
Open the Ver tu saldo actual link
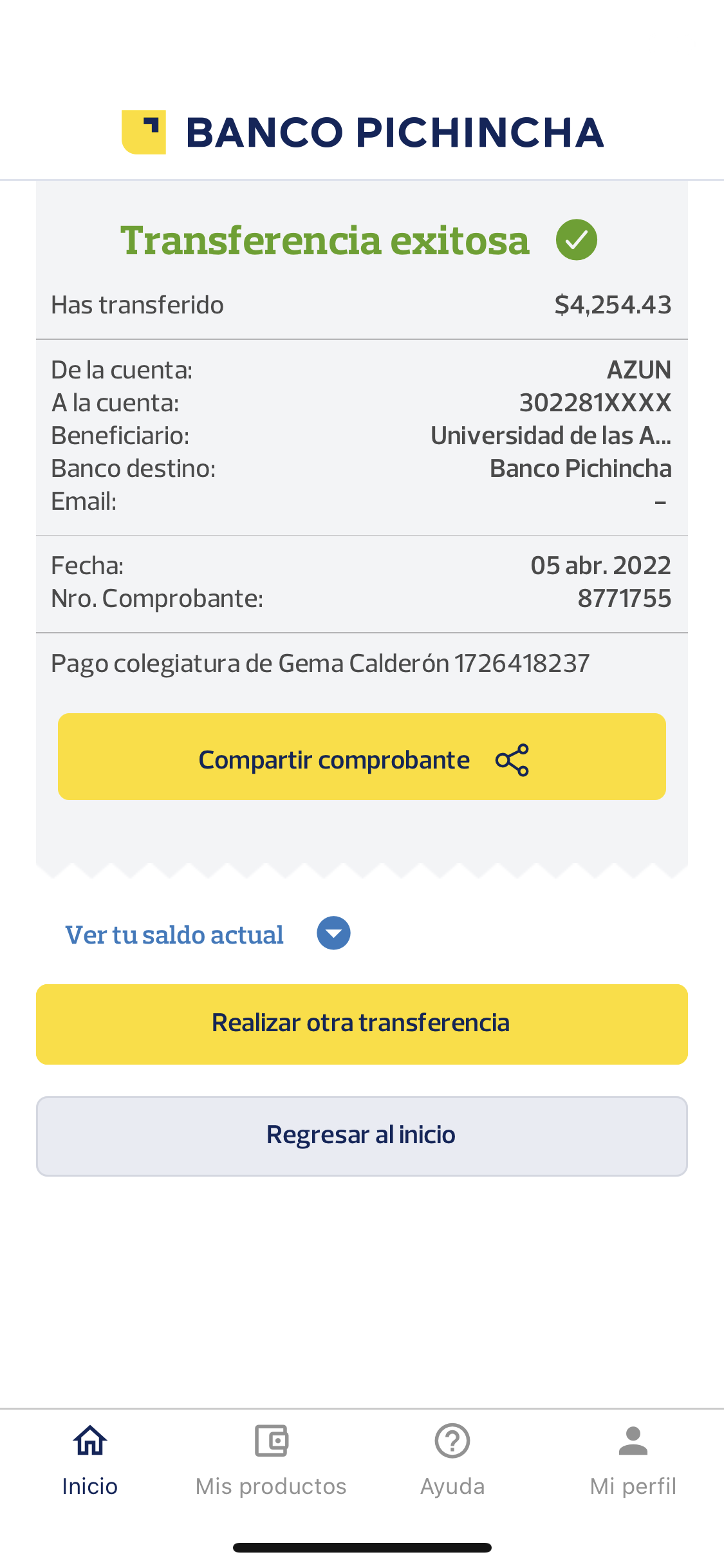coord(174,935)
